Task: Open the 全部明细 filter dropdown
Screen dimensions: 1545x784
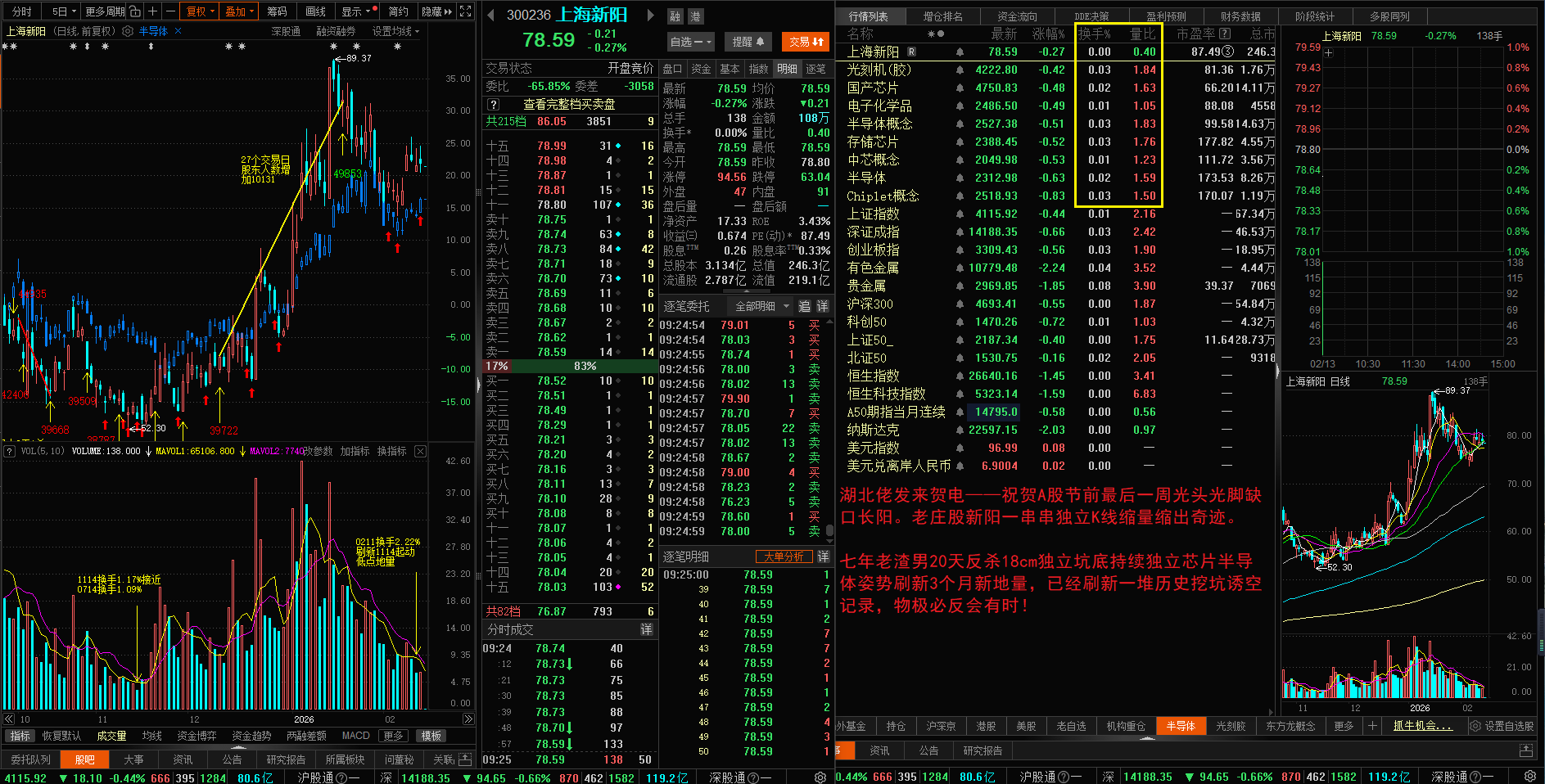Action: (x=761, y=306)
